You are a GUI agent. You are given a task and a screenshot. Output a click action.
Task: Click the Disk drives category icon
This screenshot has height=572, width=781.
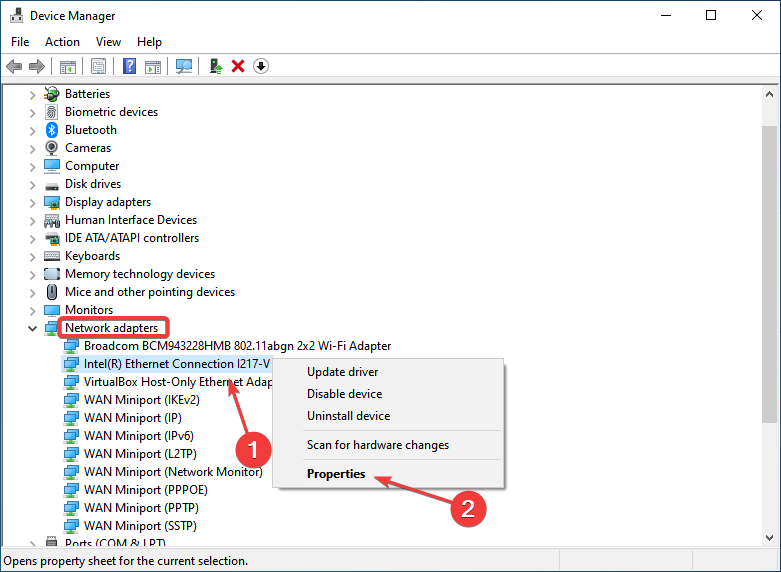[52, 186]
